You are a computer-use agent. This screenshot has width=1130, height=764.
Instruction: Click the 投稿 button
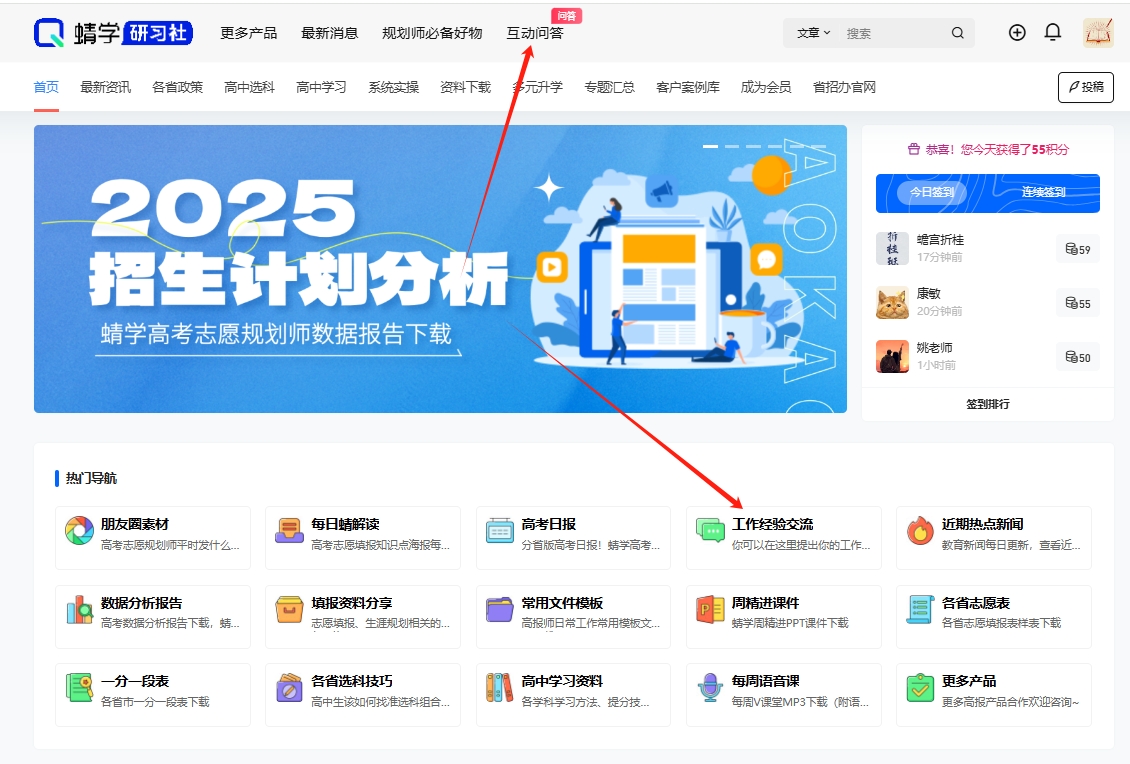tap(1086, 87)
